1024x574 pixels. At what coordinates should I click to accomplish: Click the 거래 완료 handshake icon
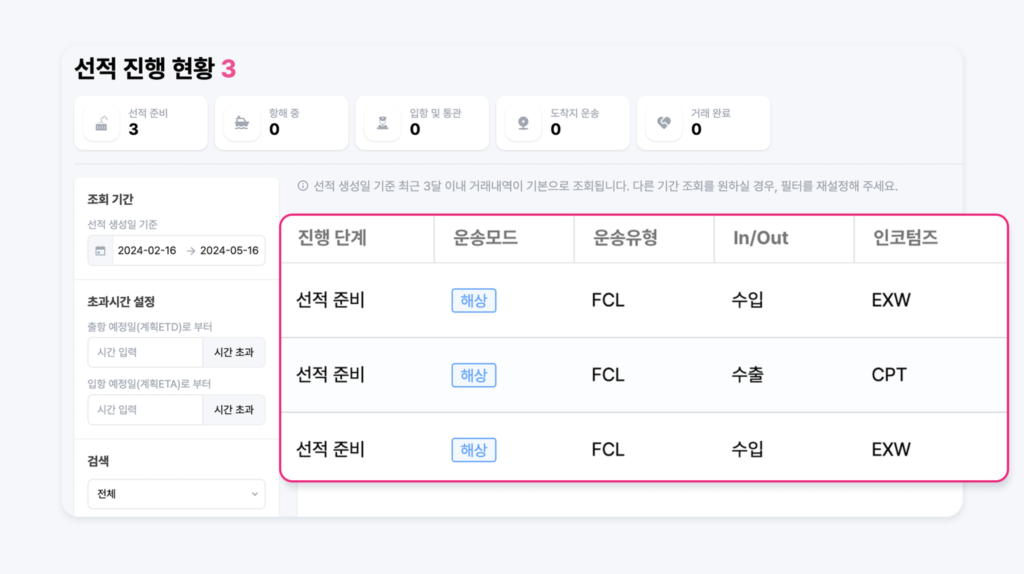(x=664, y=123)
